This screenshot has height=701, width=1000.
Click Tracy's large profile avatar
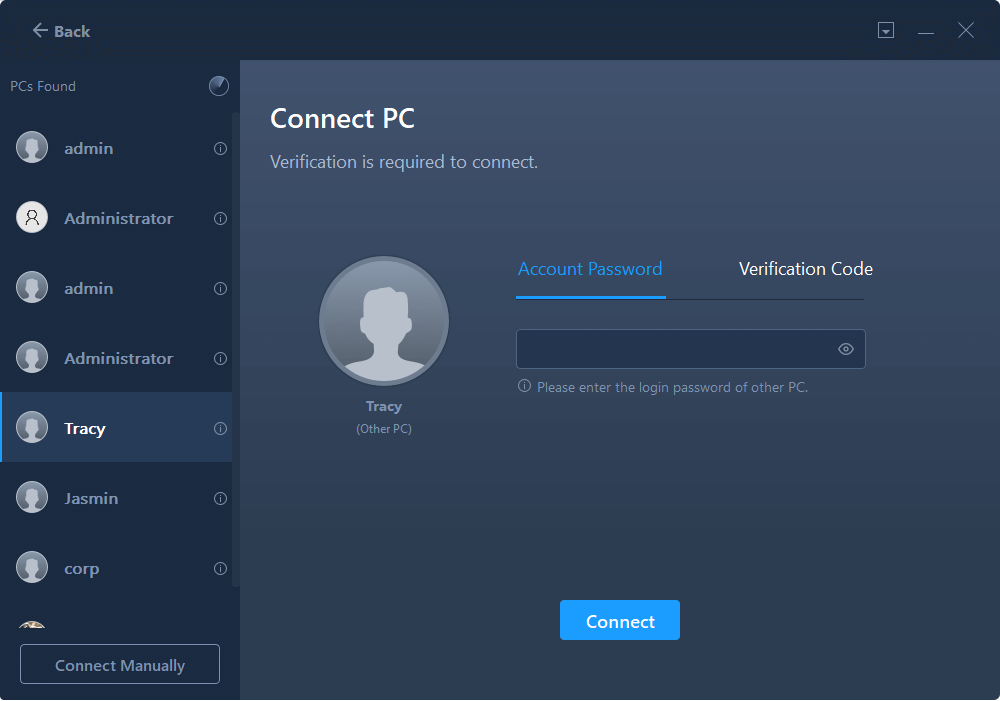pyautogui.click(x=384, y=321)
